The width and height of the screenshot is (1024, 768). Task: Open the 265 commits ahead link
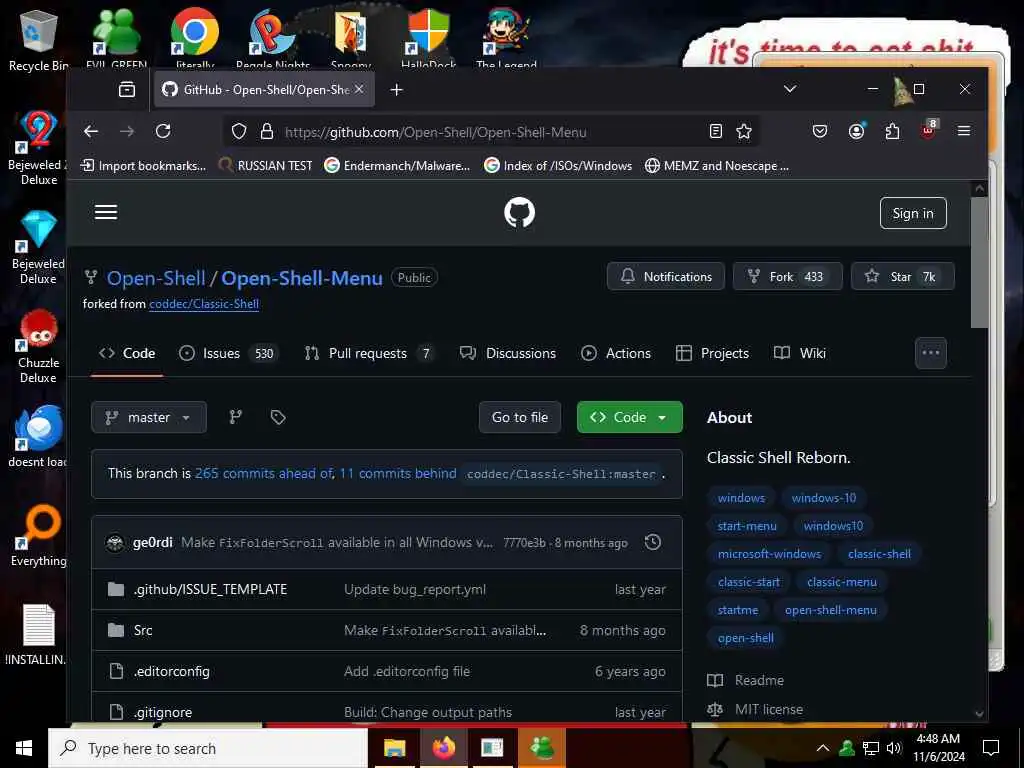pyautogui.click(x=264, y=473)
